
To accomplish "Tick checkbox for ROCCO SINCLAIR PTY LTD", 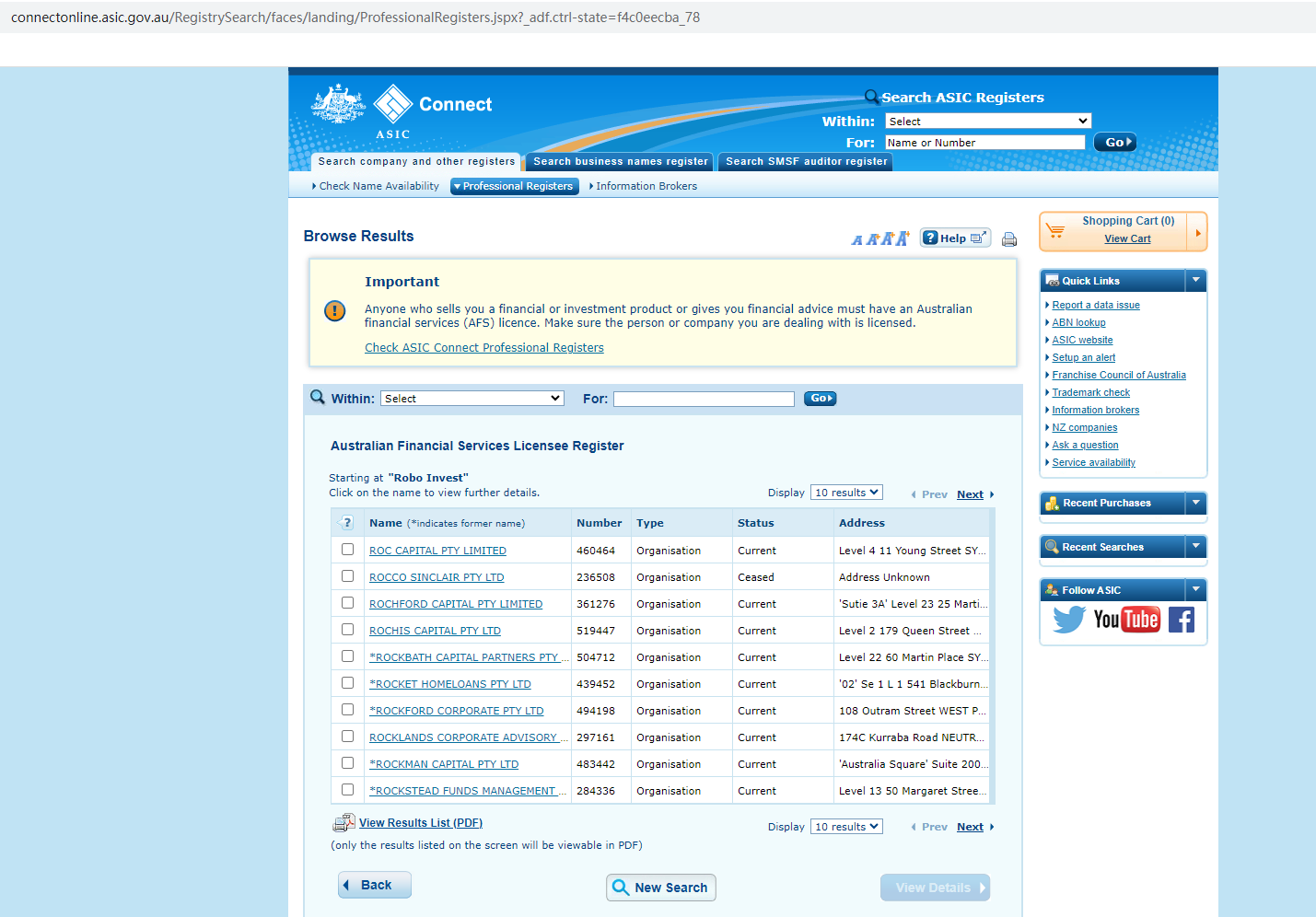I will coord(347,576).
